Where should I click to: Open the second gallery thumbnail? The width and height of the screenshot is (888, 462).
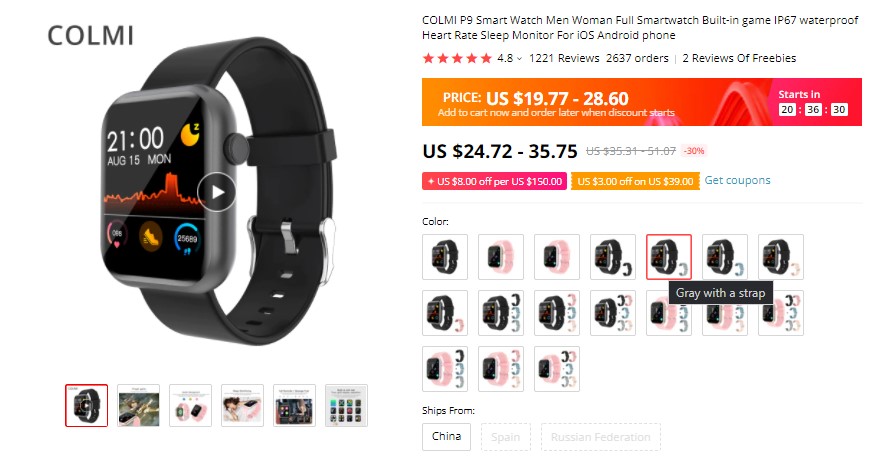pyautogui.click(x=139, y=405)
